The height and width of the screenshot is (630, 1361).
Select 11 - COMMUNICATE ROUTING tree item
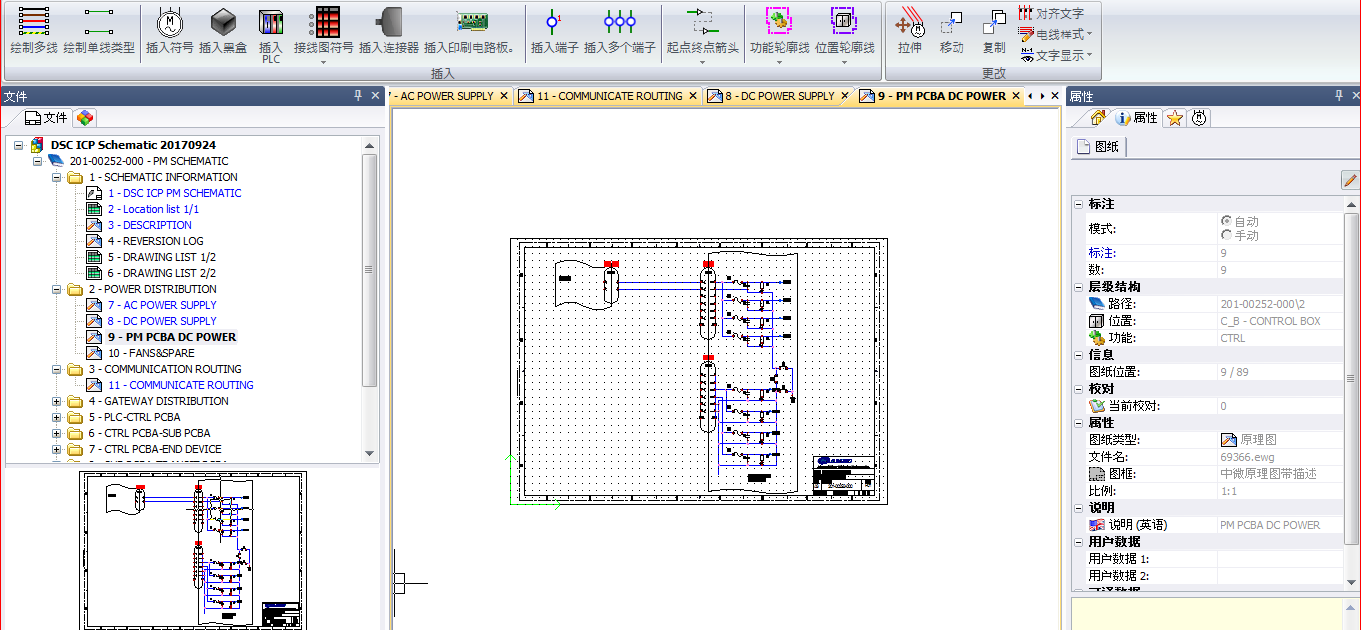181,385
